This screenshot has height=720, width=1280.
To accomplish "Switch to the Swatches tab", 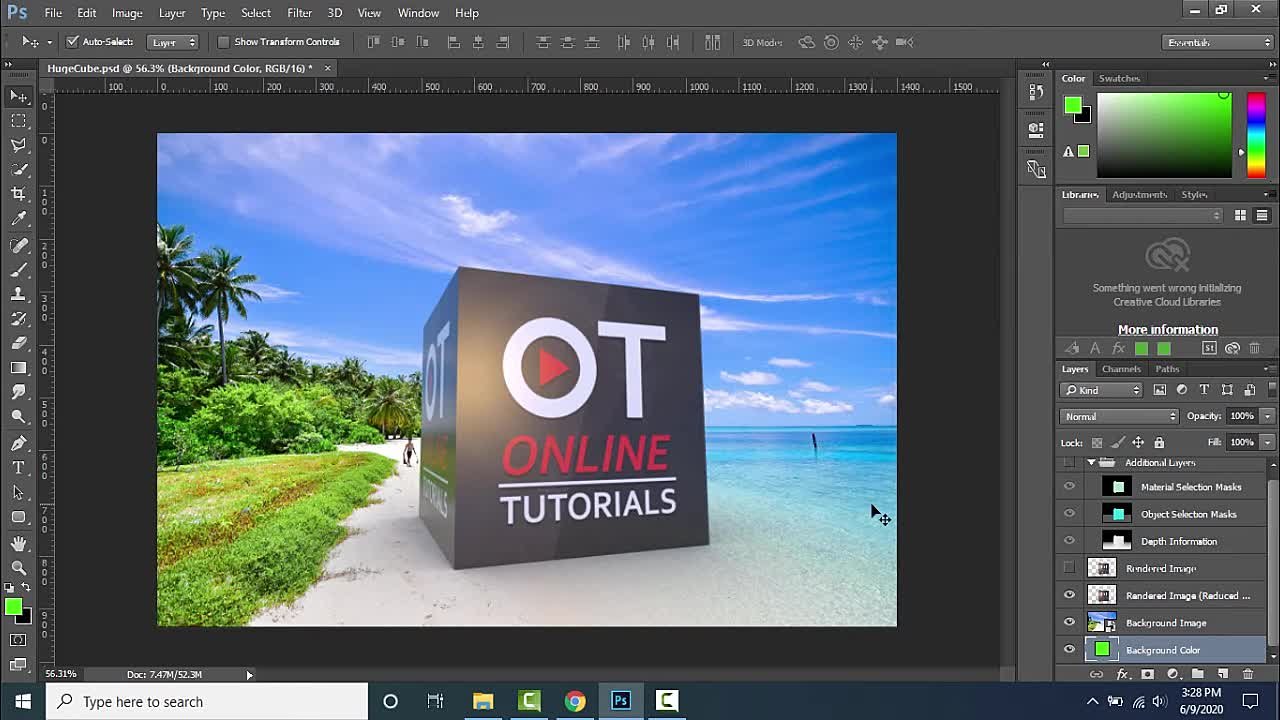I will pyautogui.click(x=1119, y=78).
